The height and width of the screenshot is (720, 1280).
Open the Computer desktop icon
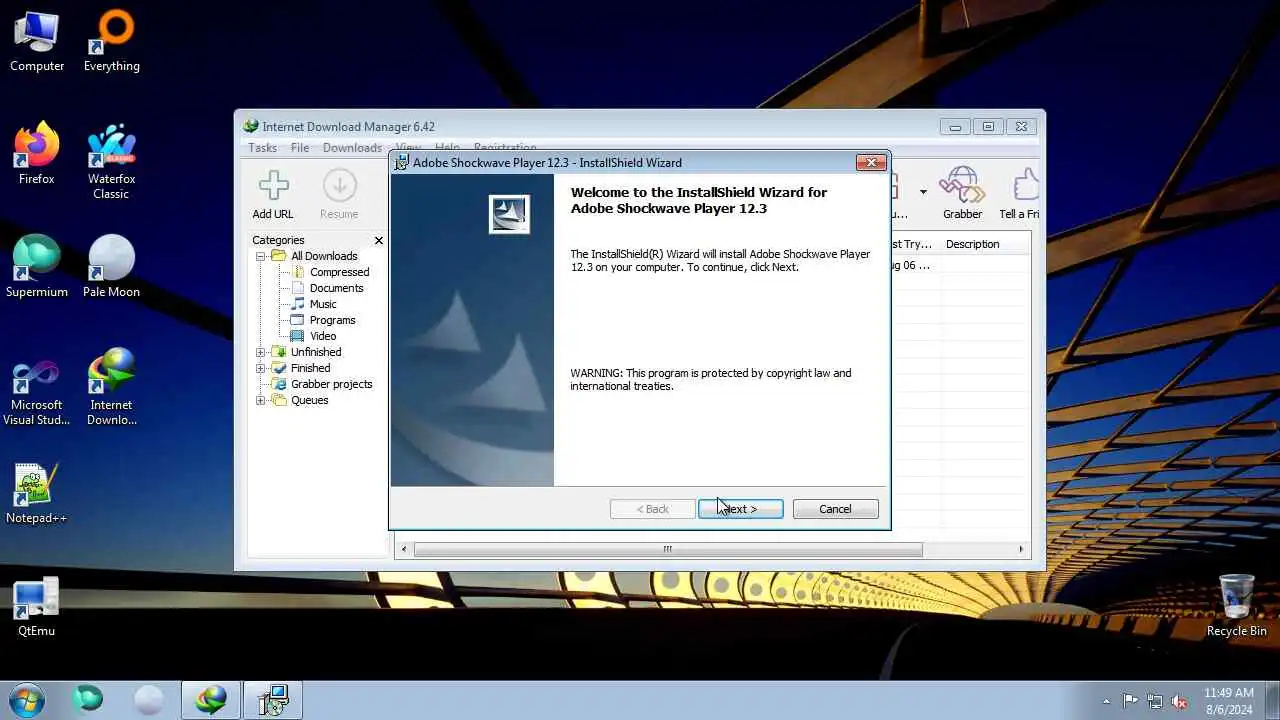pos(37,41)
